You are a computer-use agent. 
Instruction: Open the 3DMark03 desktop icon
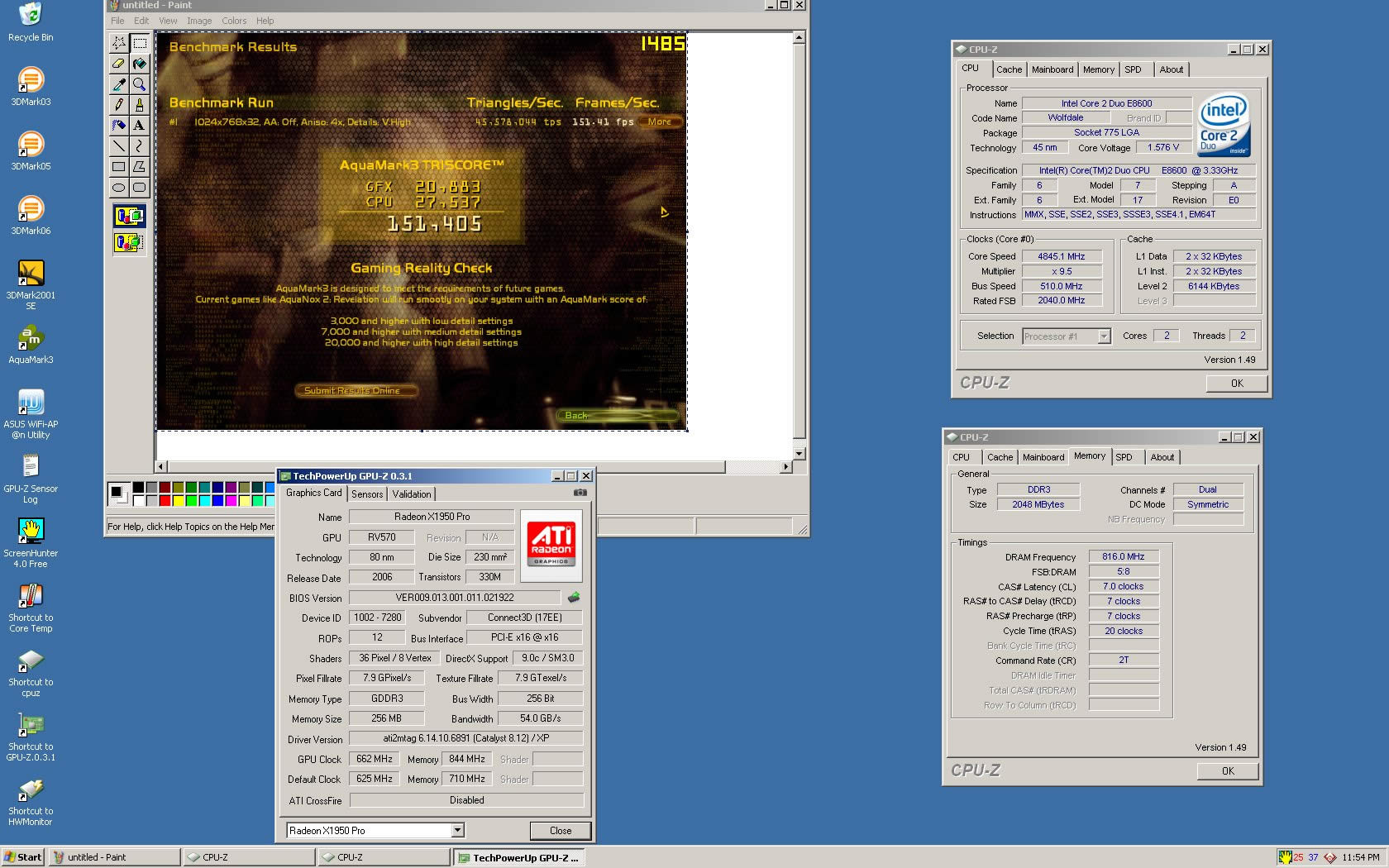(x=31, y=86)
